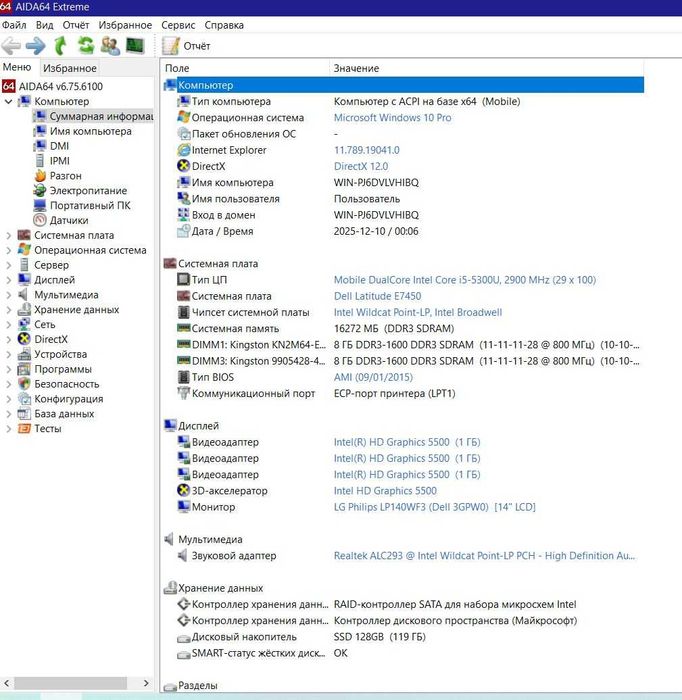682x700 pixels.
Task: Click the Программы icon in tree
Action: [x=24, y=369]
